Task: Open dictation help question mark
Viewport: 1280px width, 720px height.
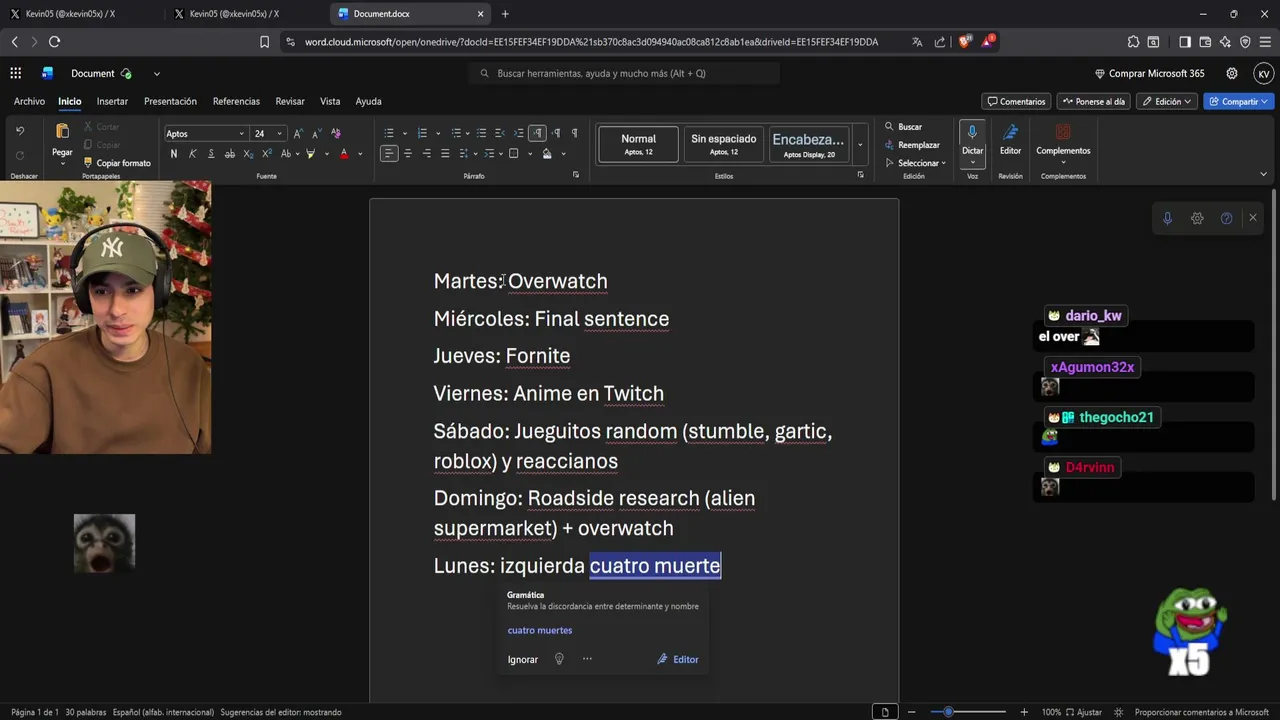Action: pyautogui.click(x=1226, y=218)
